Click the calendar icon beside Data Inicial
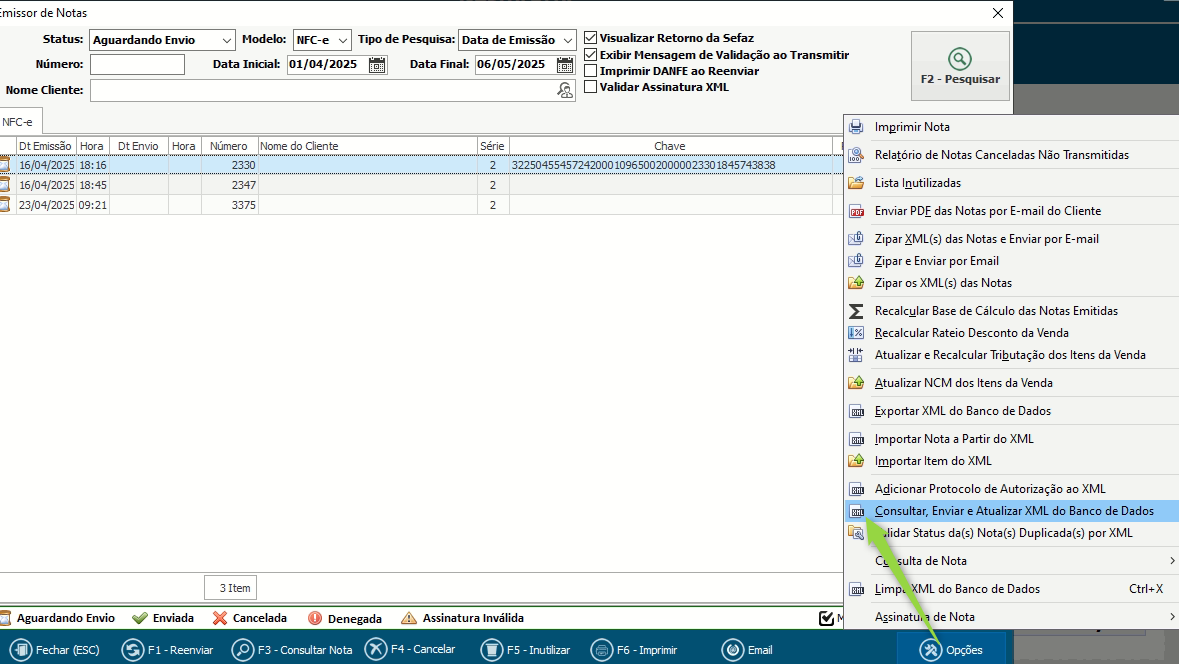1179x664 pixels. click(x=377, y=65)
